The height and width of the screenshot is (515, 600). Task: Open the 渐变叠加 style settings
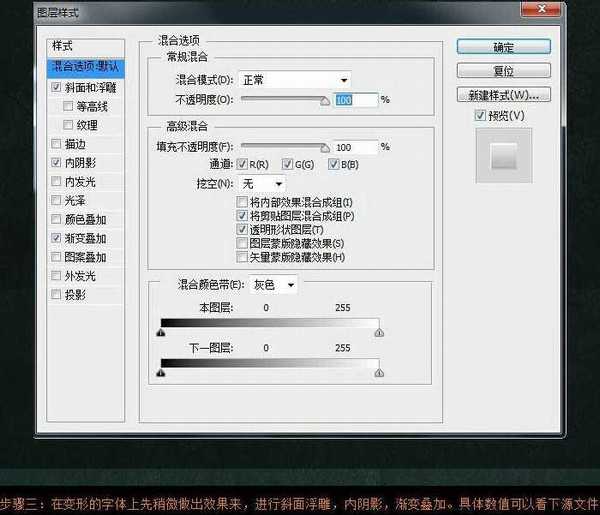[x=85, y=238]
